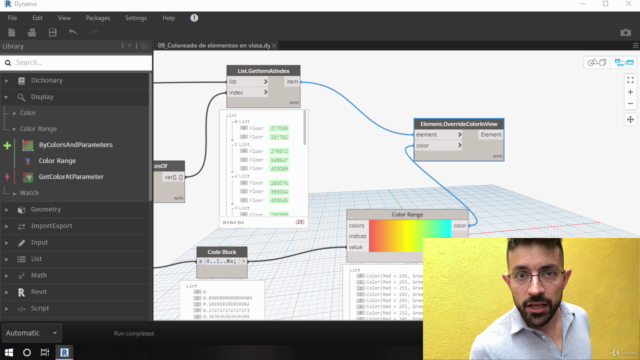Image resolution: width=640 pixels, height=360 pixels.
Task: Click the ByColorsAndParameters node icon
Action: click(28, 145)
